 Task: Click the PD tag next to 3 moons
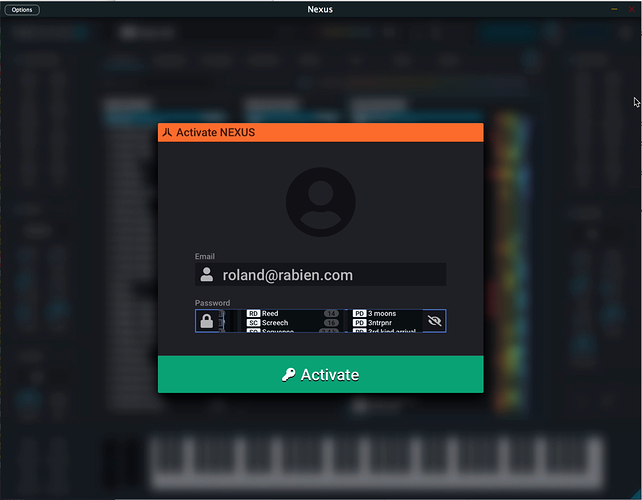[359, 313]
